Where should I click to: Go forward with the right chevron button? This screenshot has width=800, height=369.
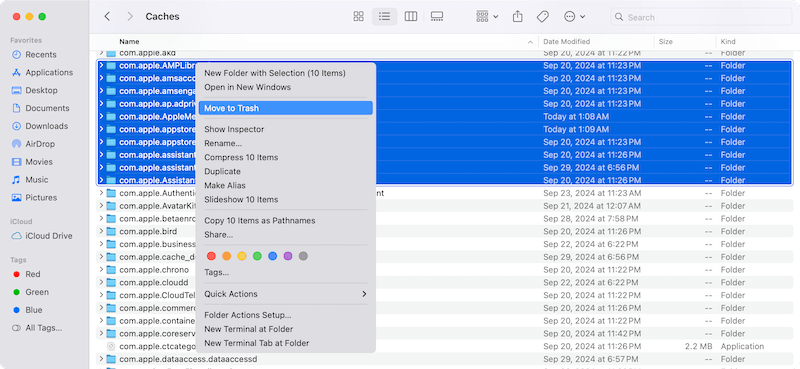[130, 17]
